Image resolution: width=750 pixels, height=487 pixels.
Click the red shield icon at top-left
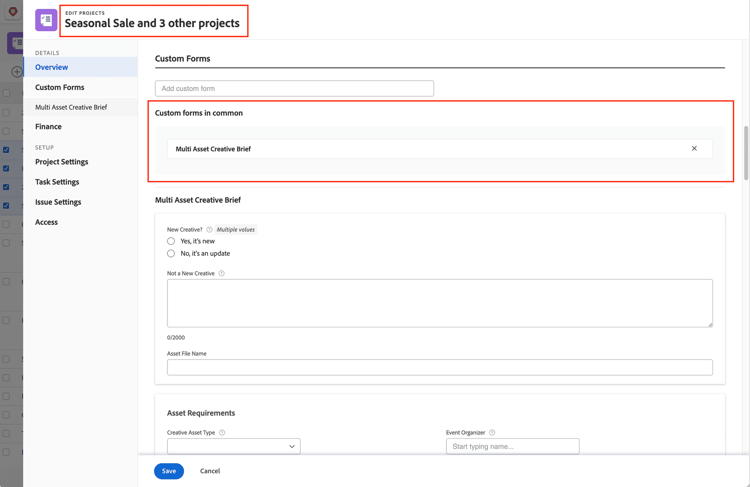(x=13, y=12)
